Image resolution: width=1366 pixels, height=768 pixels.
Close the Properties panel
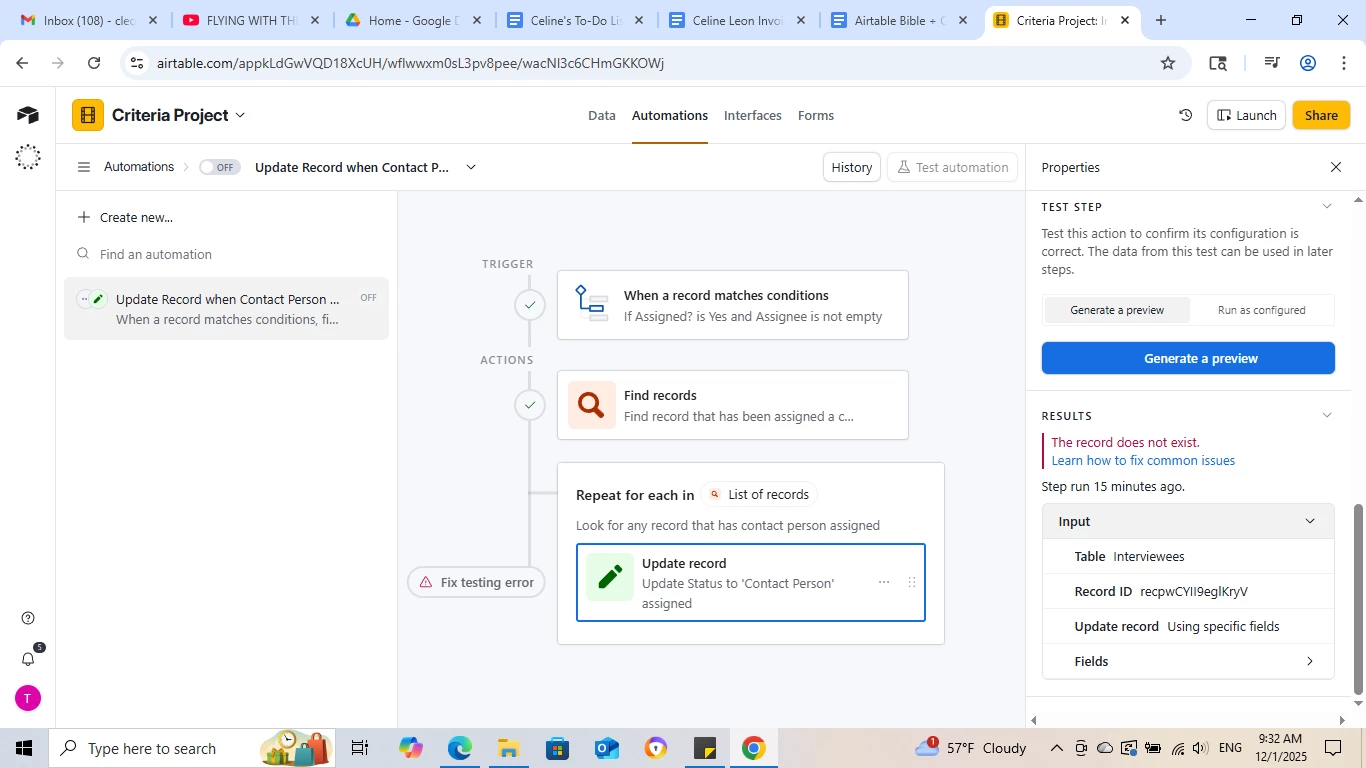[x=1336, y=167]
